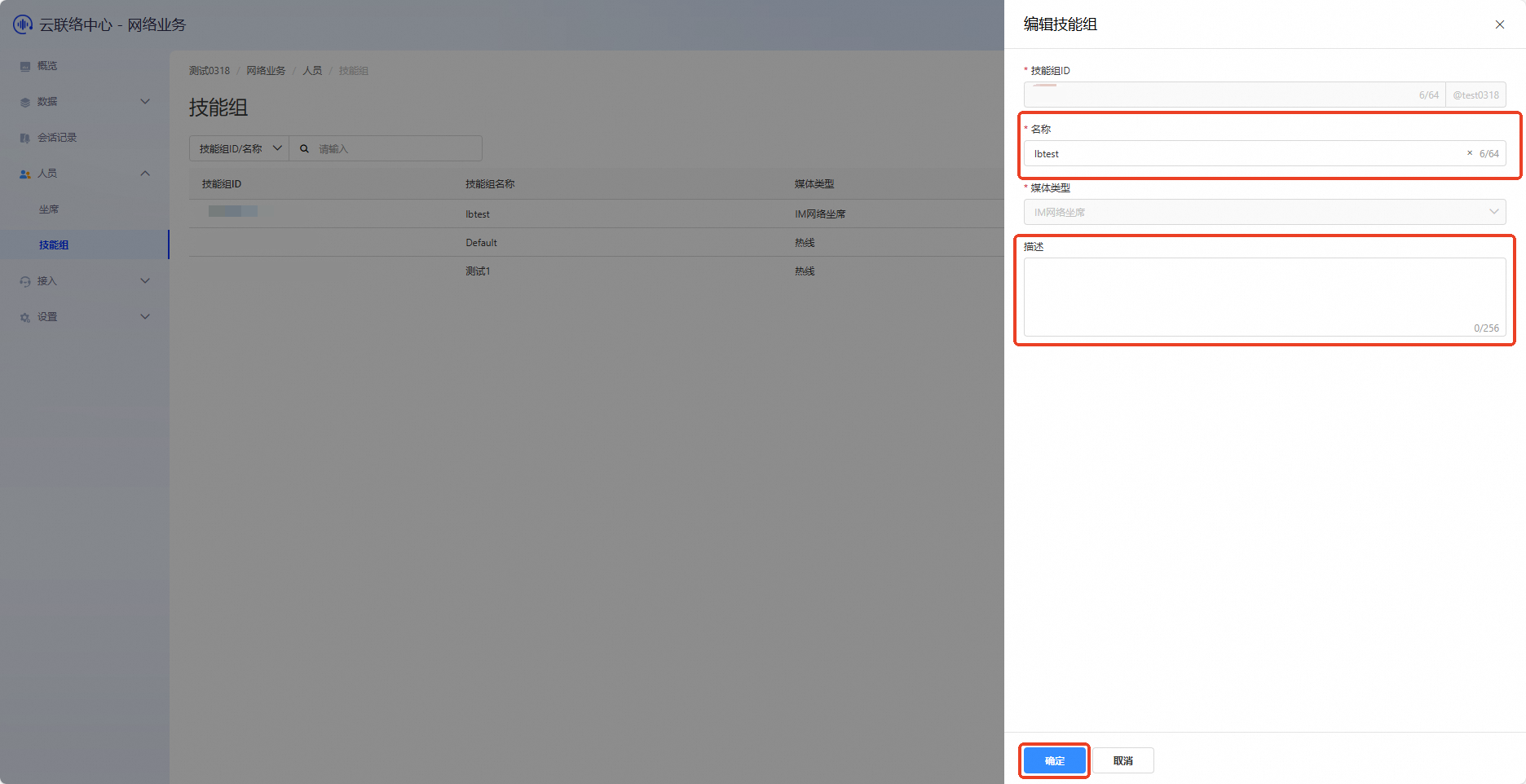Clear the 名称 field with the x icon
This screenshot has height=784, width=1526.
click(x=1470, y=153)
